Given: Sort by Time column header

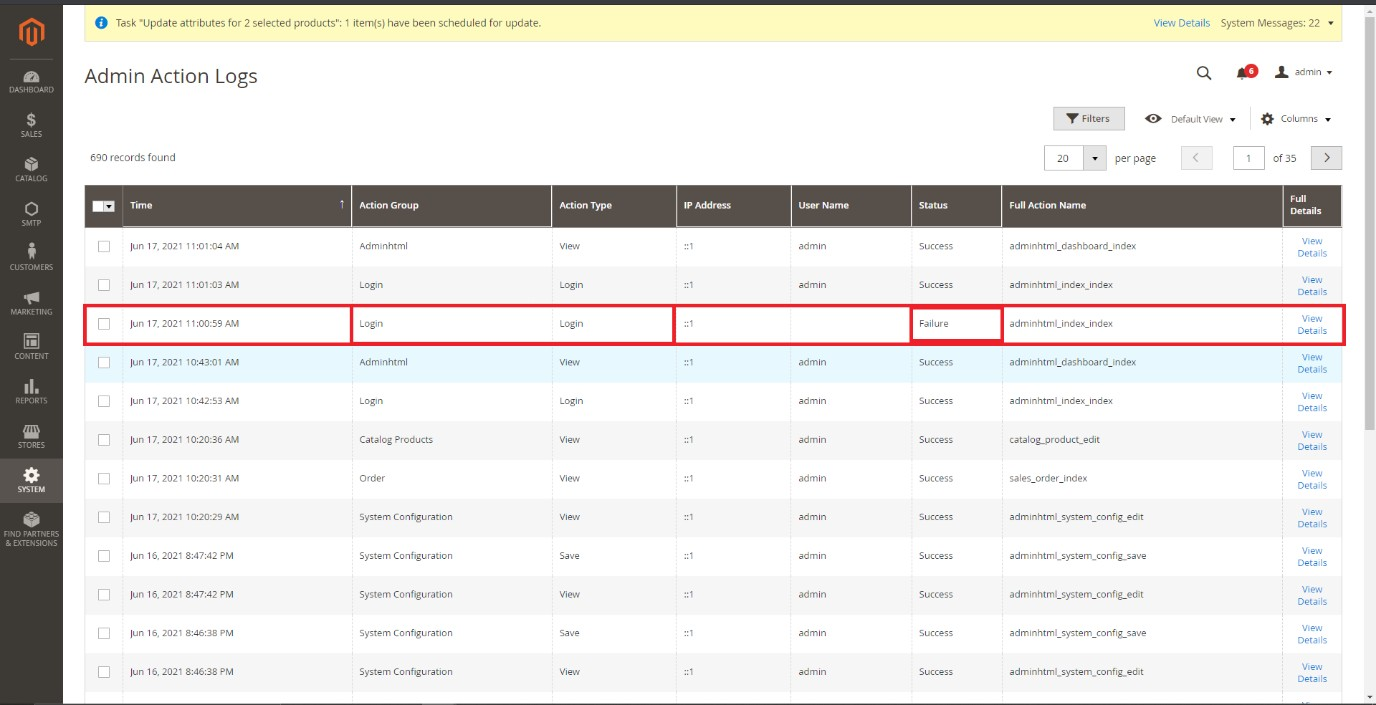Looking at the screenshot, I should [x=237, y=205].
